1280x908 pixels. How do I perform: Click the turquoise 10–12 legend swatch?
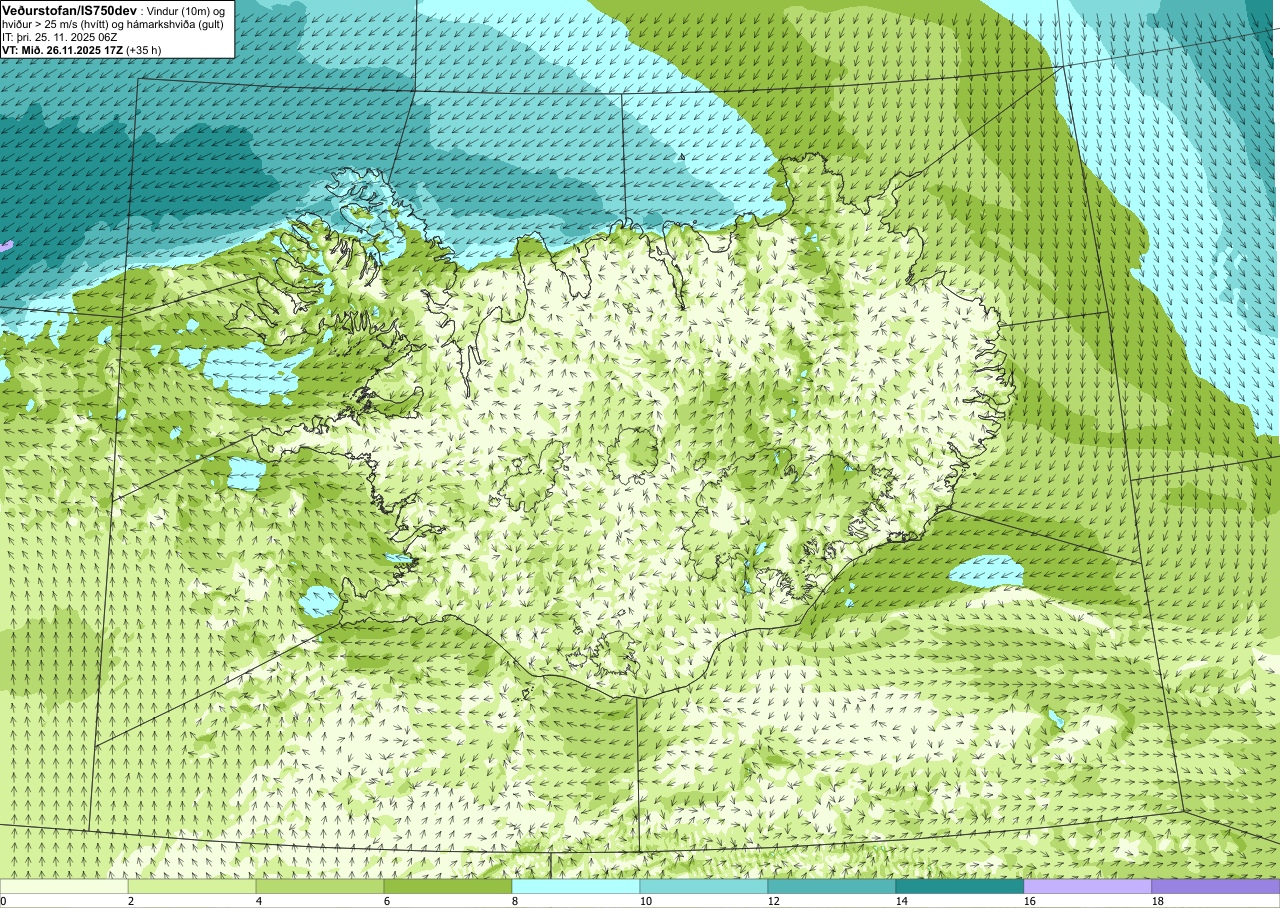coord(704,886)
